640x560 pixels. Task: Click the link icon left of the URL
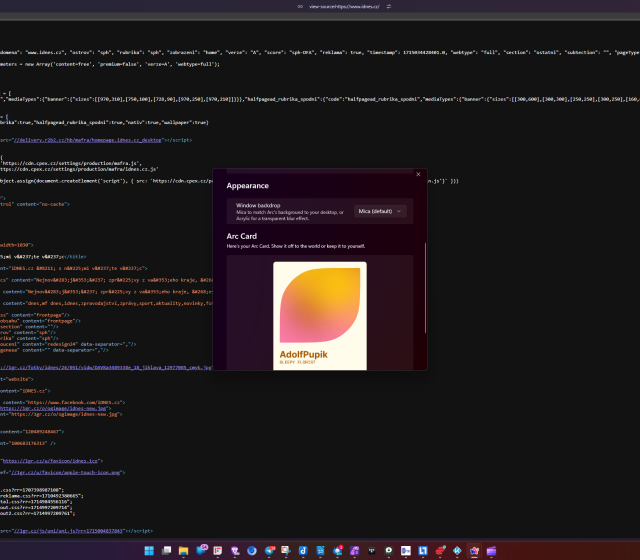click(302, 6)
